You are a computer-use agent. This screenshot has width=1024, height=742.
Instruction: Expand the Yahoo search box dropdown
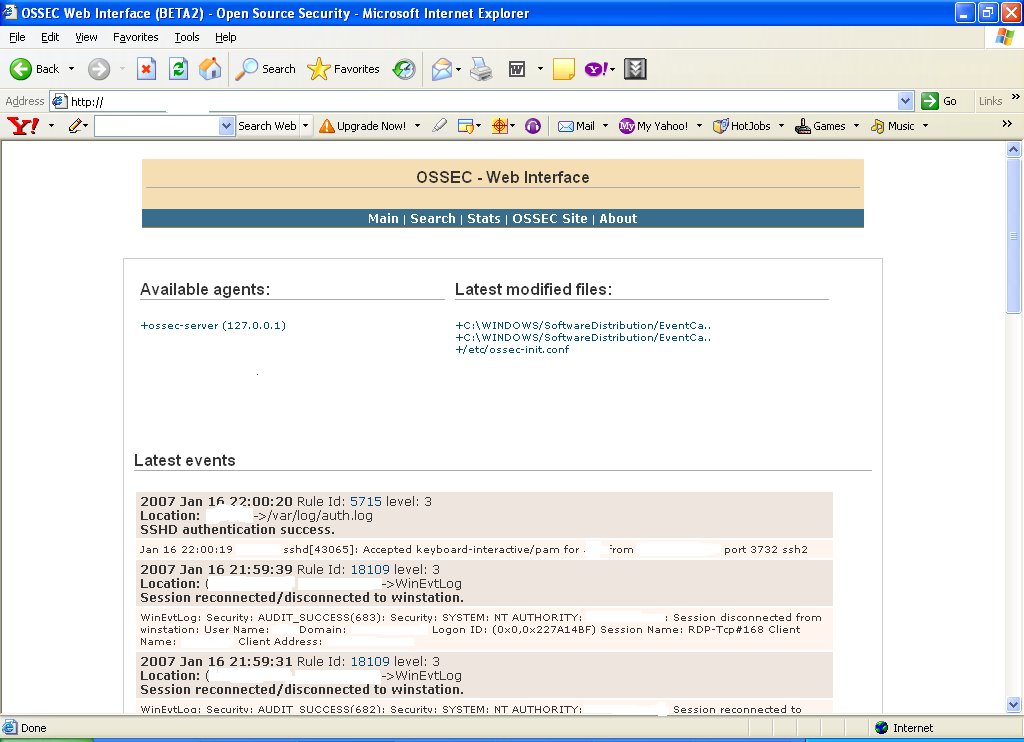tap(226, 126)
